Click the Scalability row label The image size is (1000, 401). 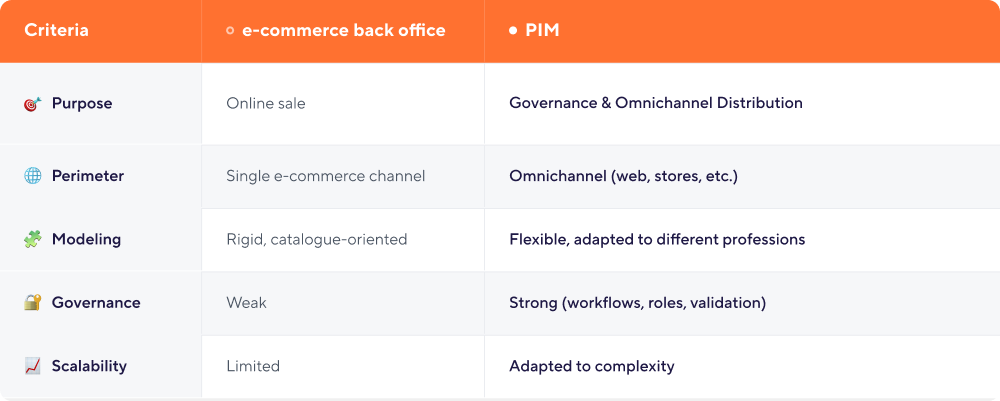pos(89,366)
